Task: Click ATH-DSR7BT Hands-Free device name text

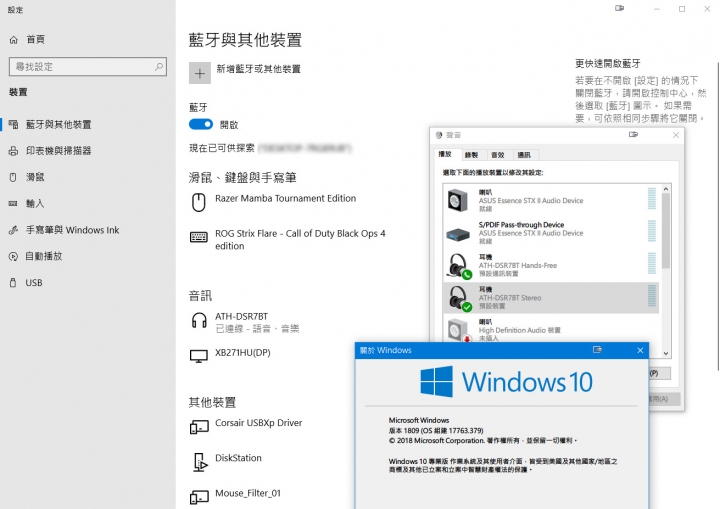Action: pyautogui.click(x=518, y=266)
